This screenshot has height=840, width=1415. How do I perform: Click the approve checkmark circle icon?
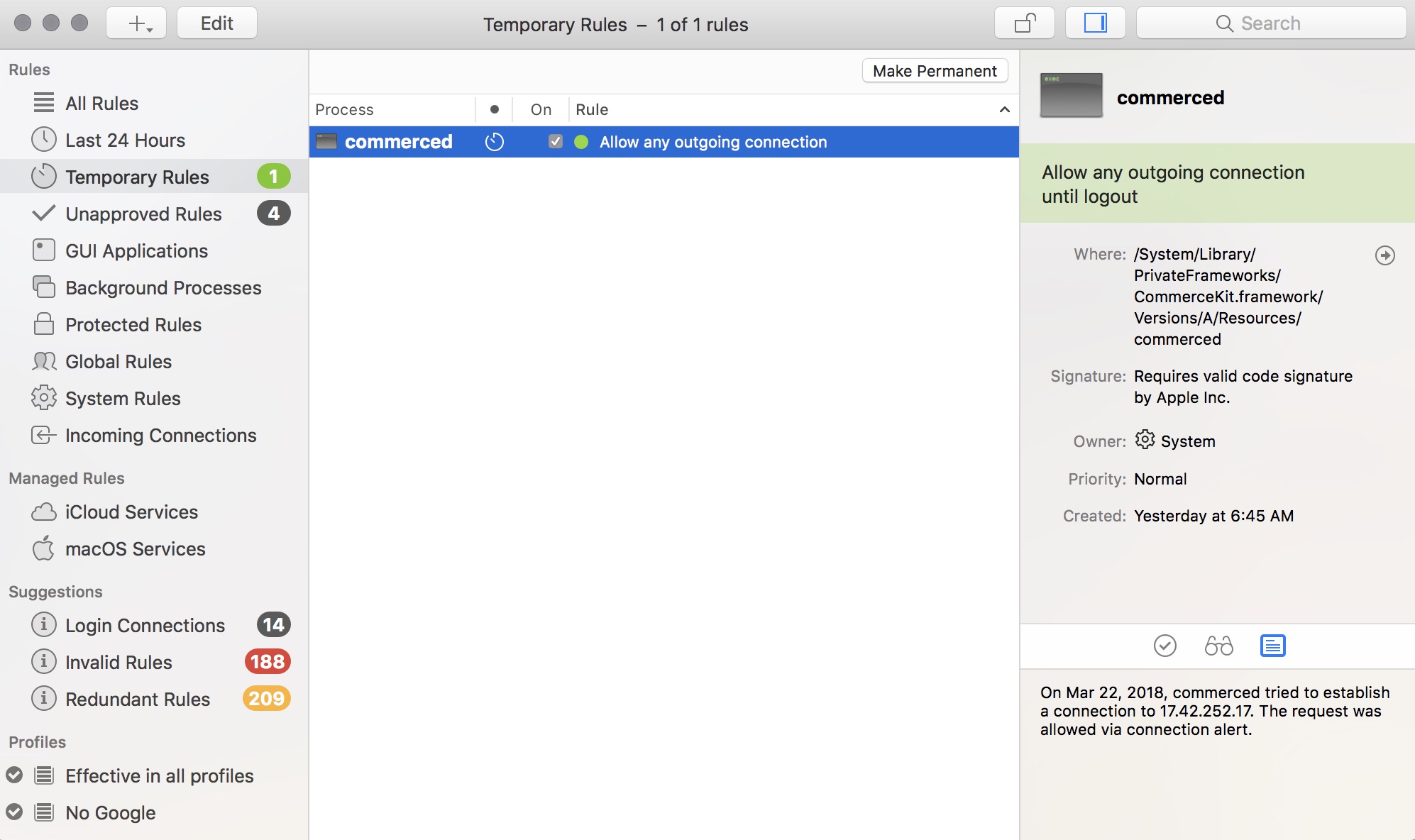click(x=1165, y=646)
